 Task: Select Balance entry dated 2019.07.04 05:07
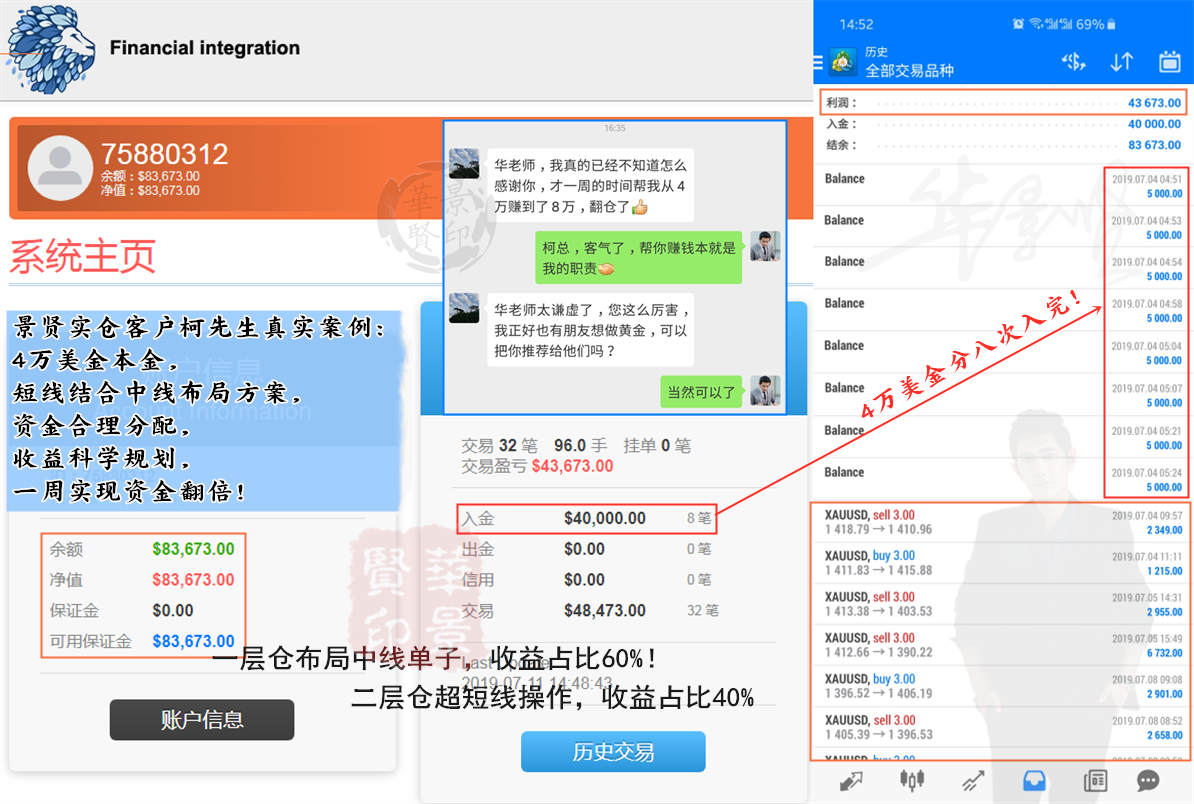pos(1003,394)
